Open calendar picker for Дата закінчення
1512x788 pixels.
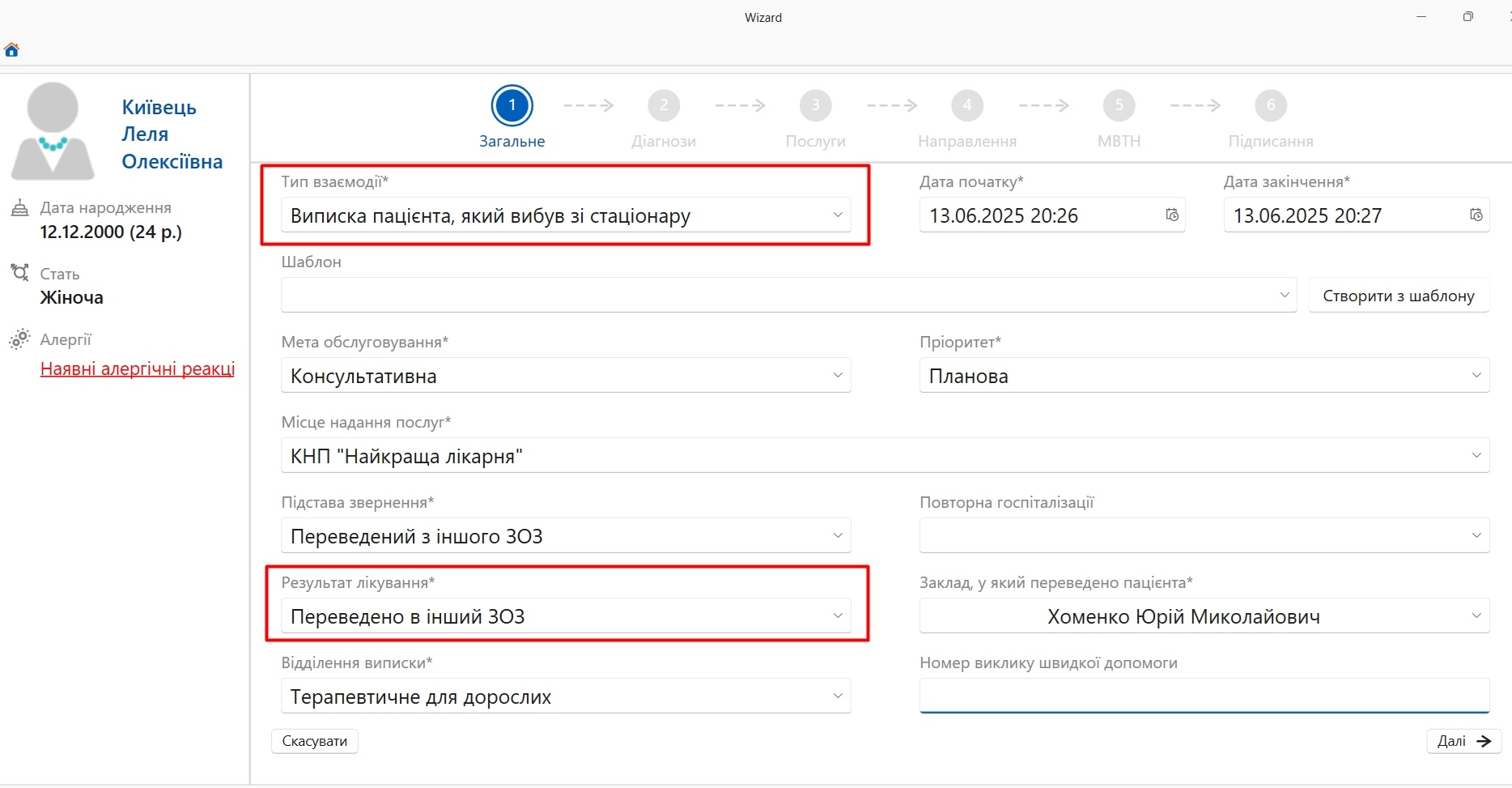click(x=1476, y=215)
